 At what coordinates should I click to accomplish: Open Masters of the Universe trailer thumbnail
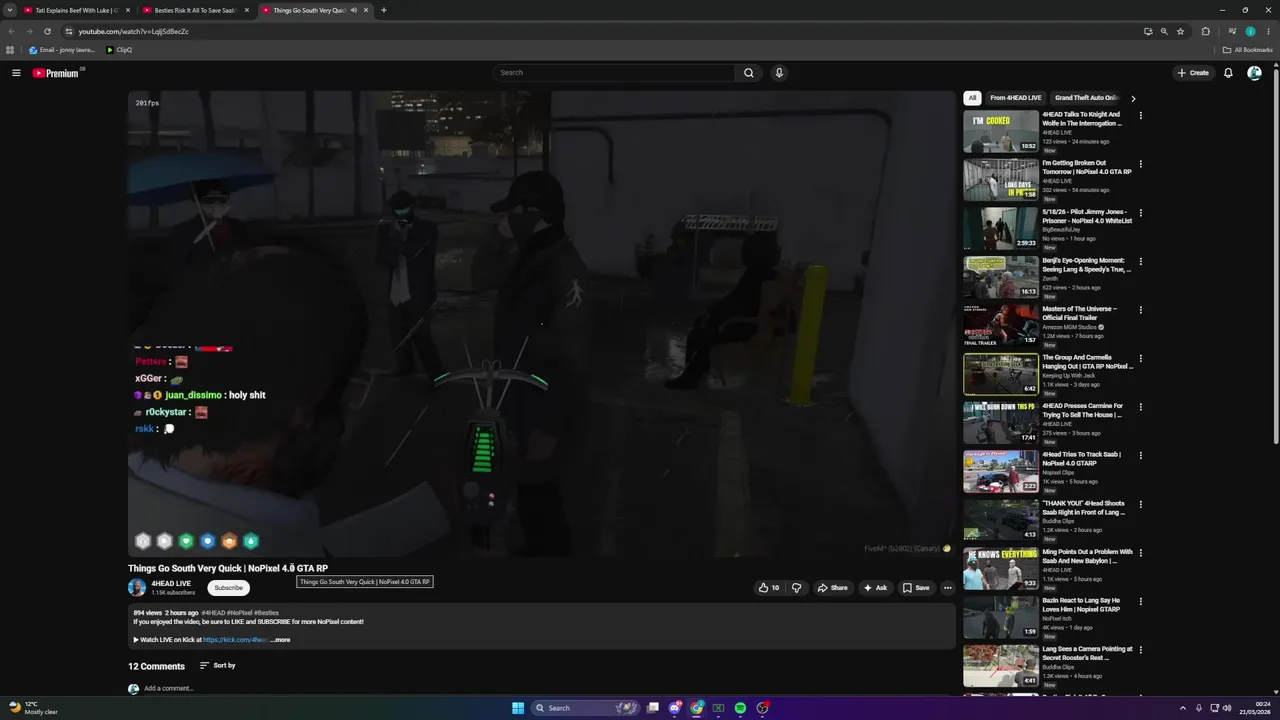coord(1001,325)
